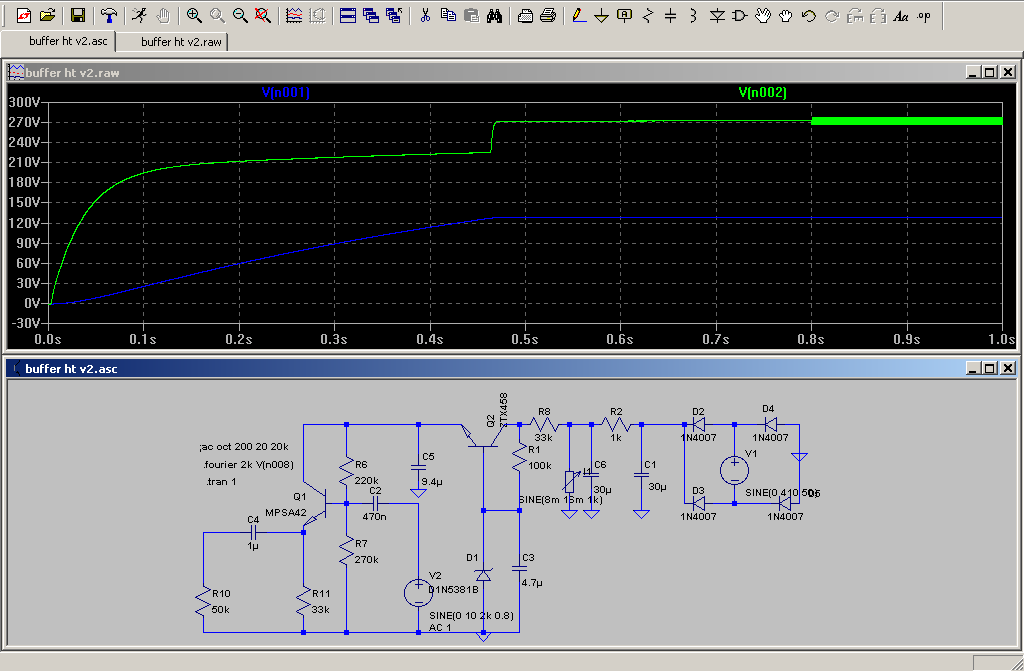Select the Text Aa tool
The height and width of the screenshot is (671, 1024).
coord(900,16)
